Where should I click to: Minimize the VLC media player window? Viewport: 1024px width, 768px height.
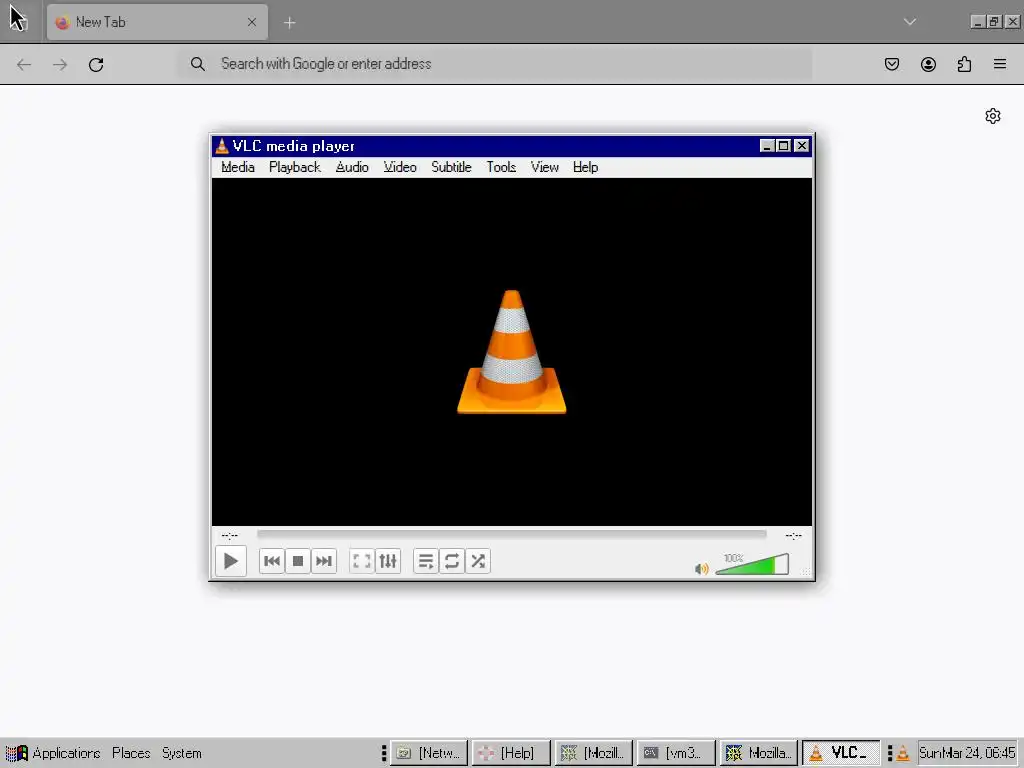[x=767, y=146]
